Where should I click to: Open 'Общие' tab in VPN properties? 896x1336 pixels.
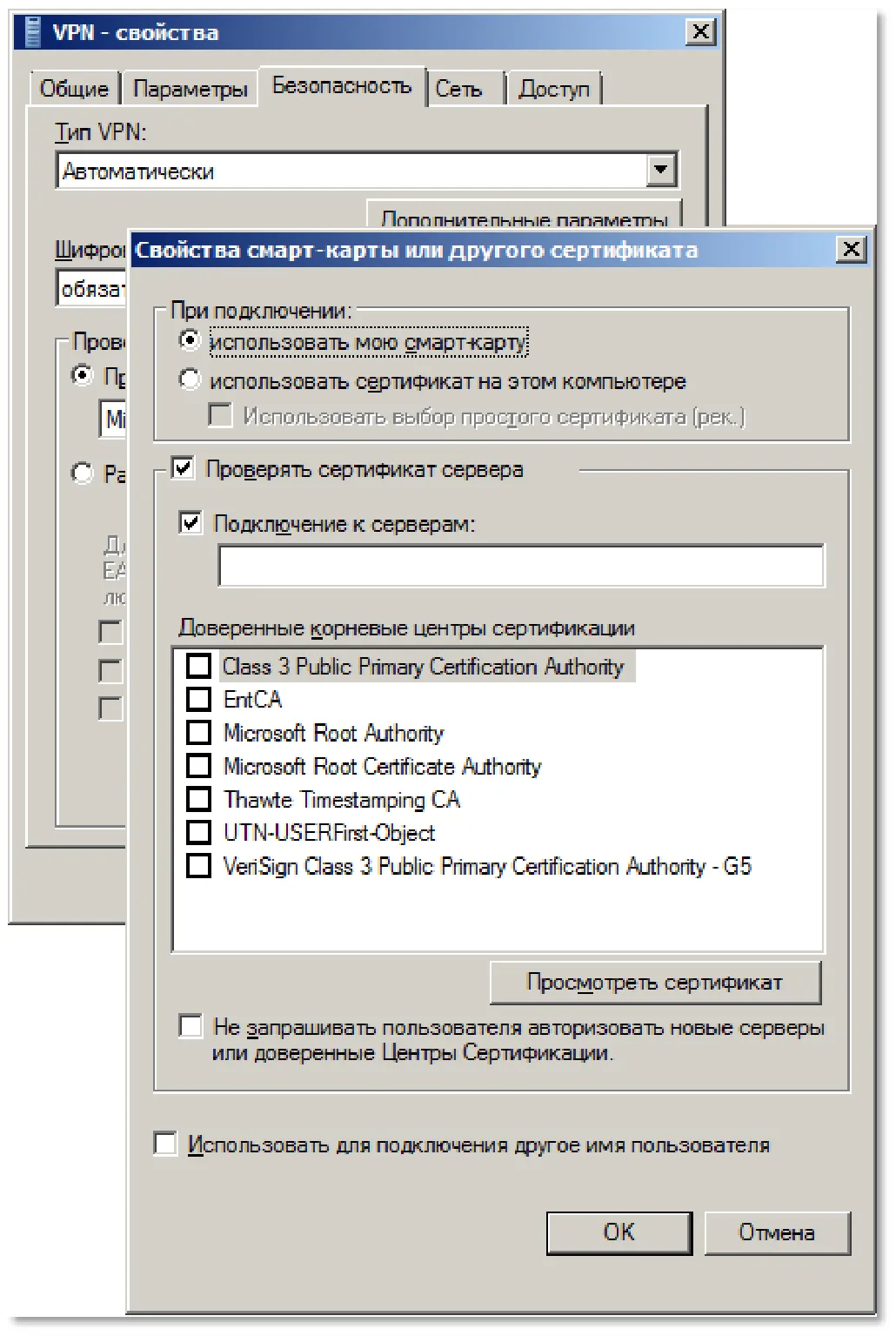74,89
